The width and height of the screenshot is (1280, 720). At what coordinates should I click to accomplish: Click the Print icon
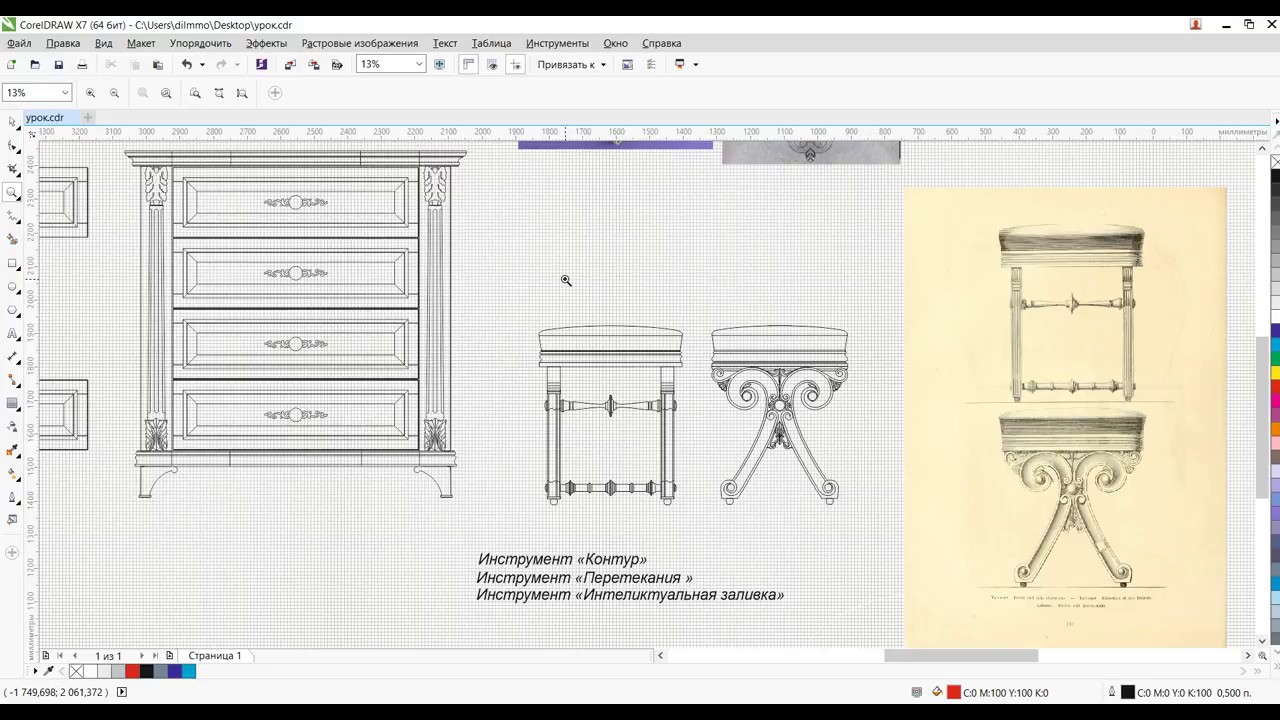(x=82, y=64)
